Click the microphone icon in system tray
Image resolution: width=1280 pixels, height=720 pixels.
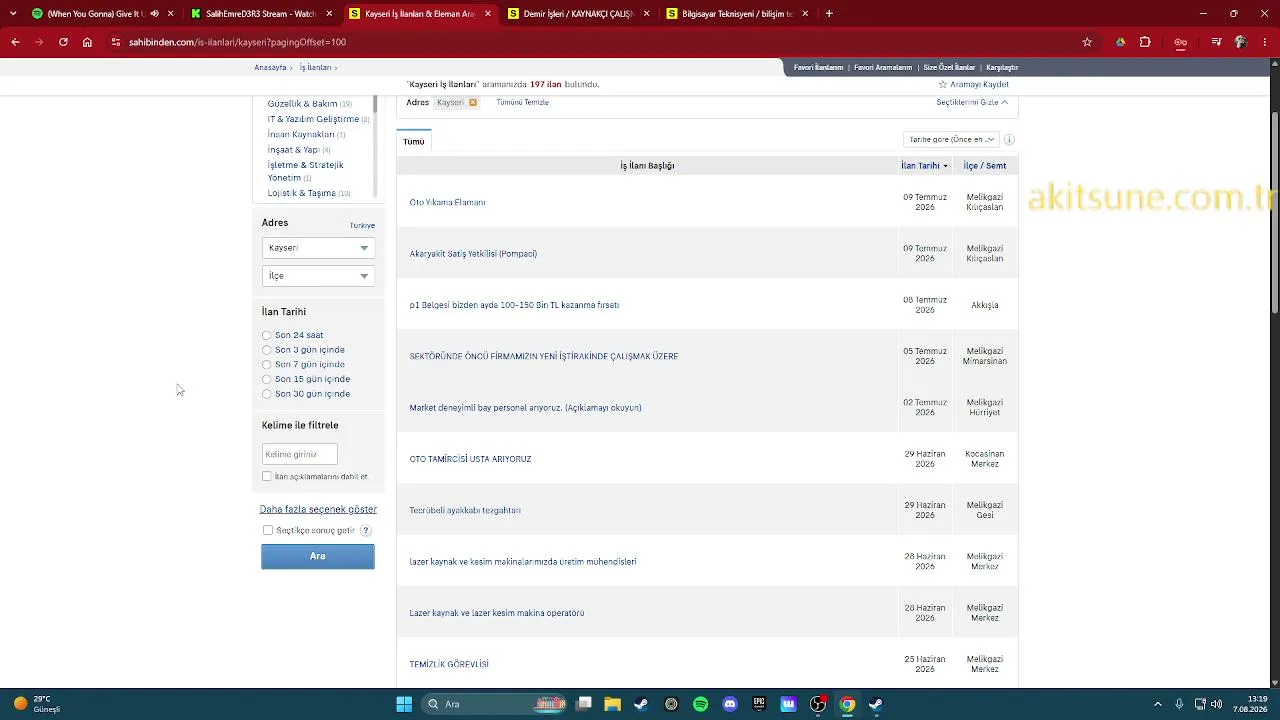tap(1179, 704)
